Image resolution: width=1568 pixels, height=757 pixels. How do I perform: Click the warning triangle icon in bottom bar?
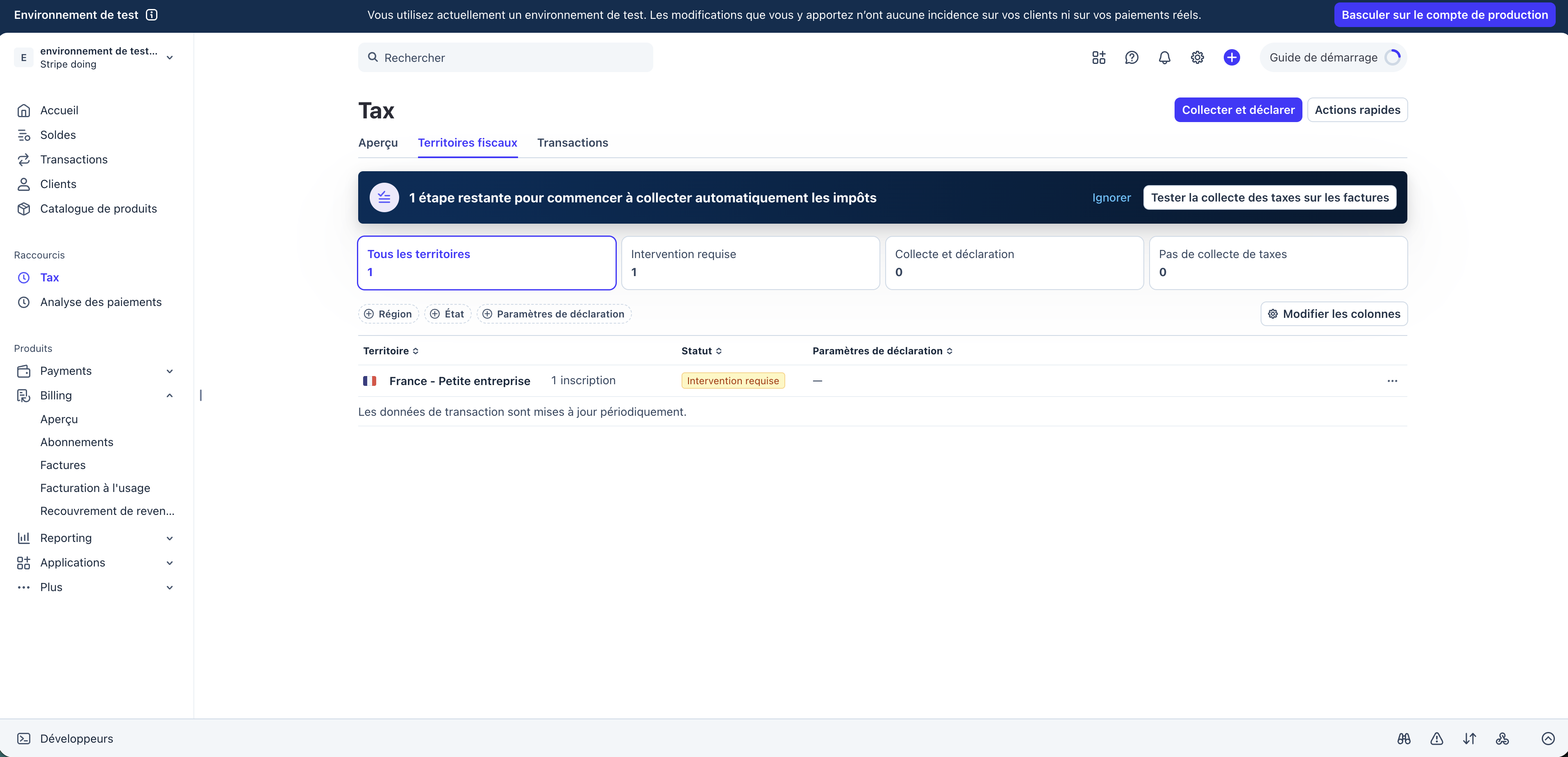click(x=1437, y=738)
